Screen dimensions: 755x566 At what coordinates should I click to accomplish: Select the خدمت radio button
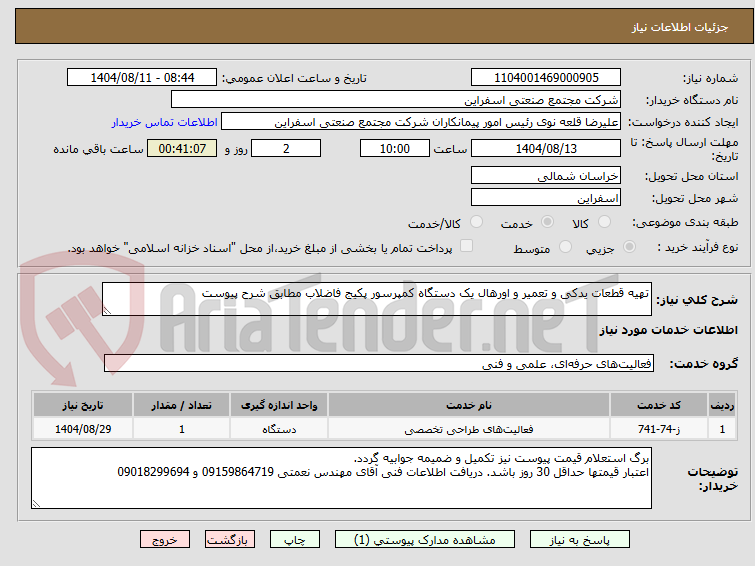[x=547, y=222]
